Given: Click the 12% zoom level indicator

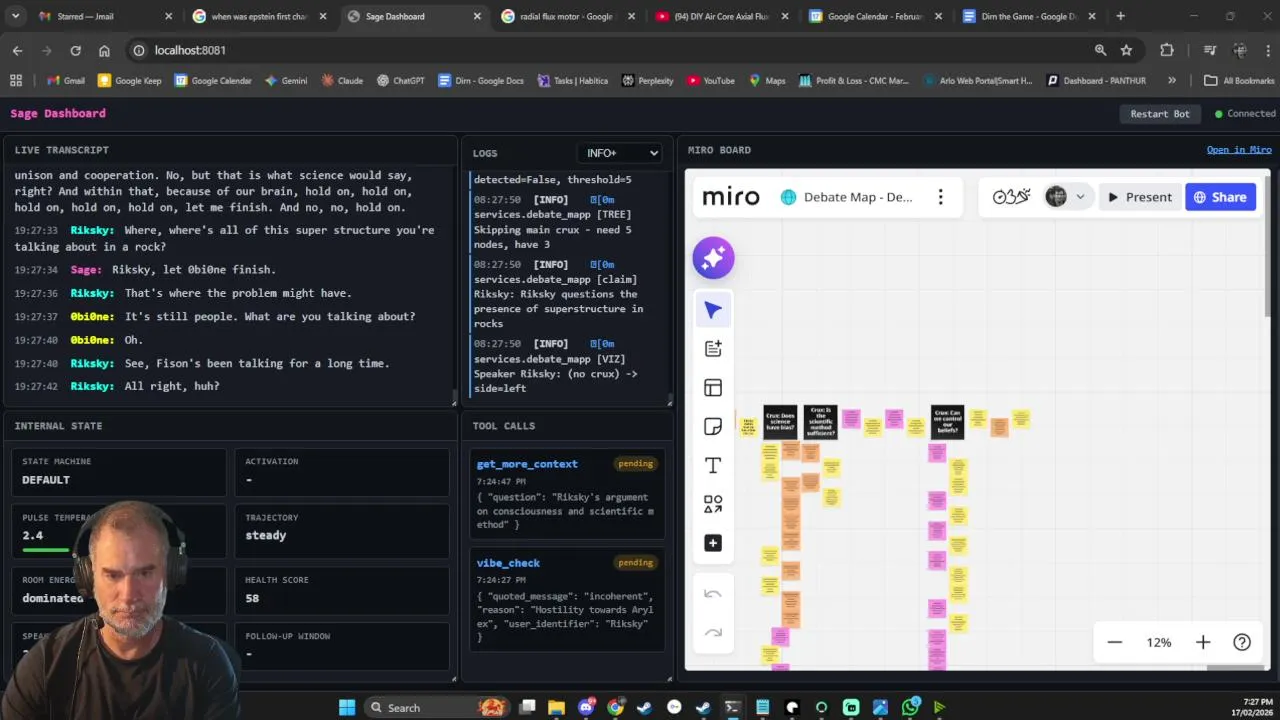Looking at the screenshot, I should click(1159, 642).
